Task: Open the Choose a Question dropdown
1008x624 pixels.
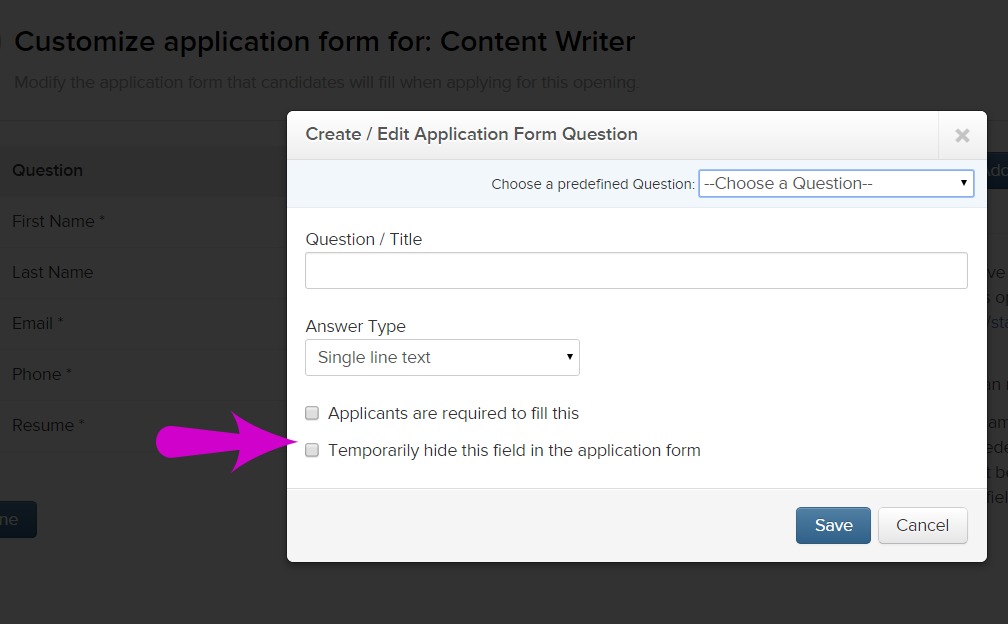Action: (836, 183)
